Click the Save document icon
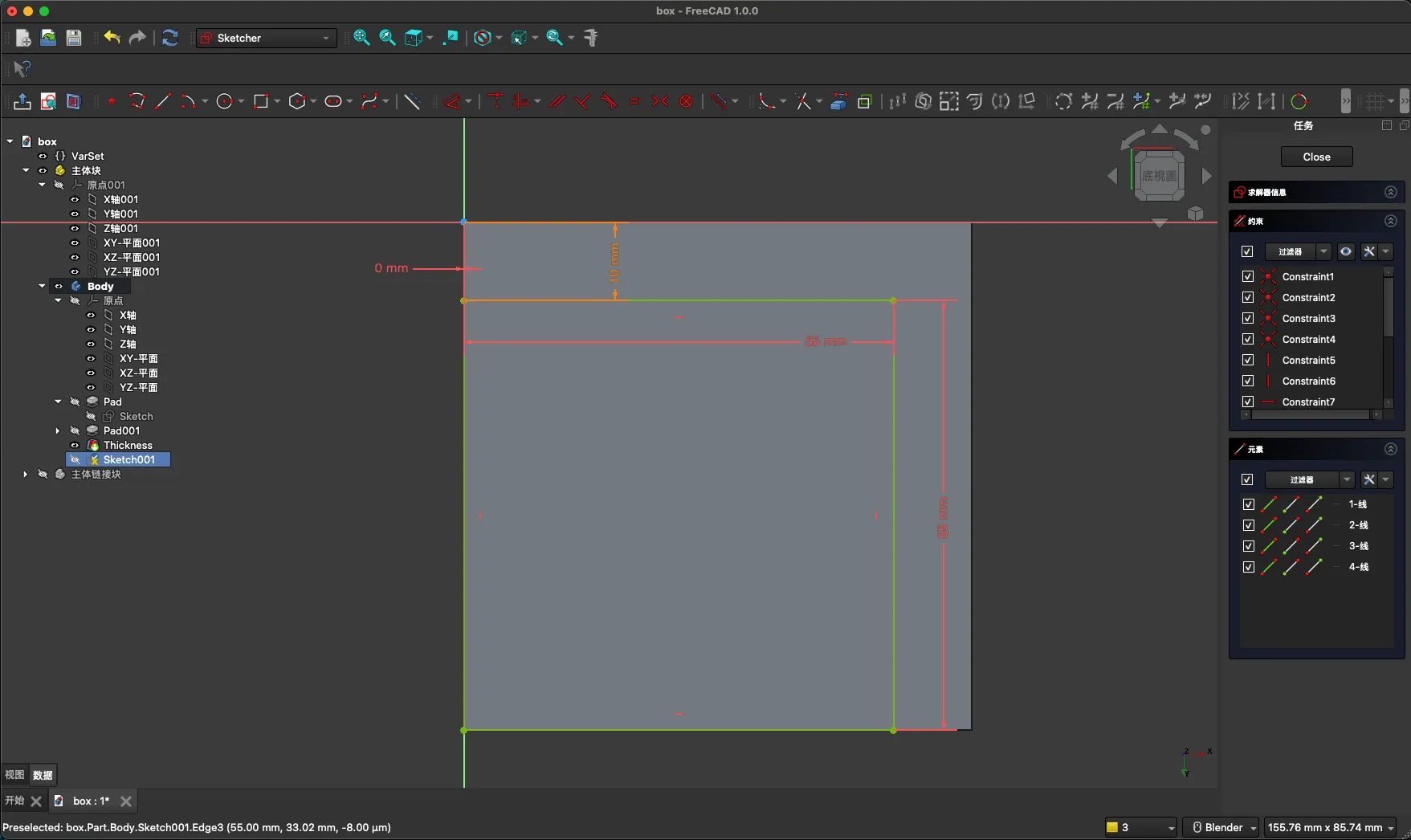This screenshot has height=840, width=1411. [74, 38]
